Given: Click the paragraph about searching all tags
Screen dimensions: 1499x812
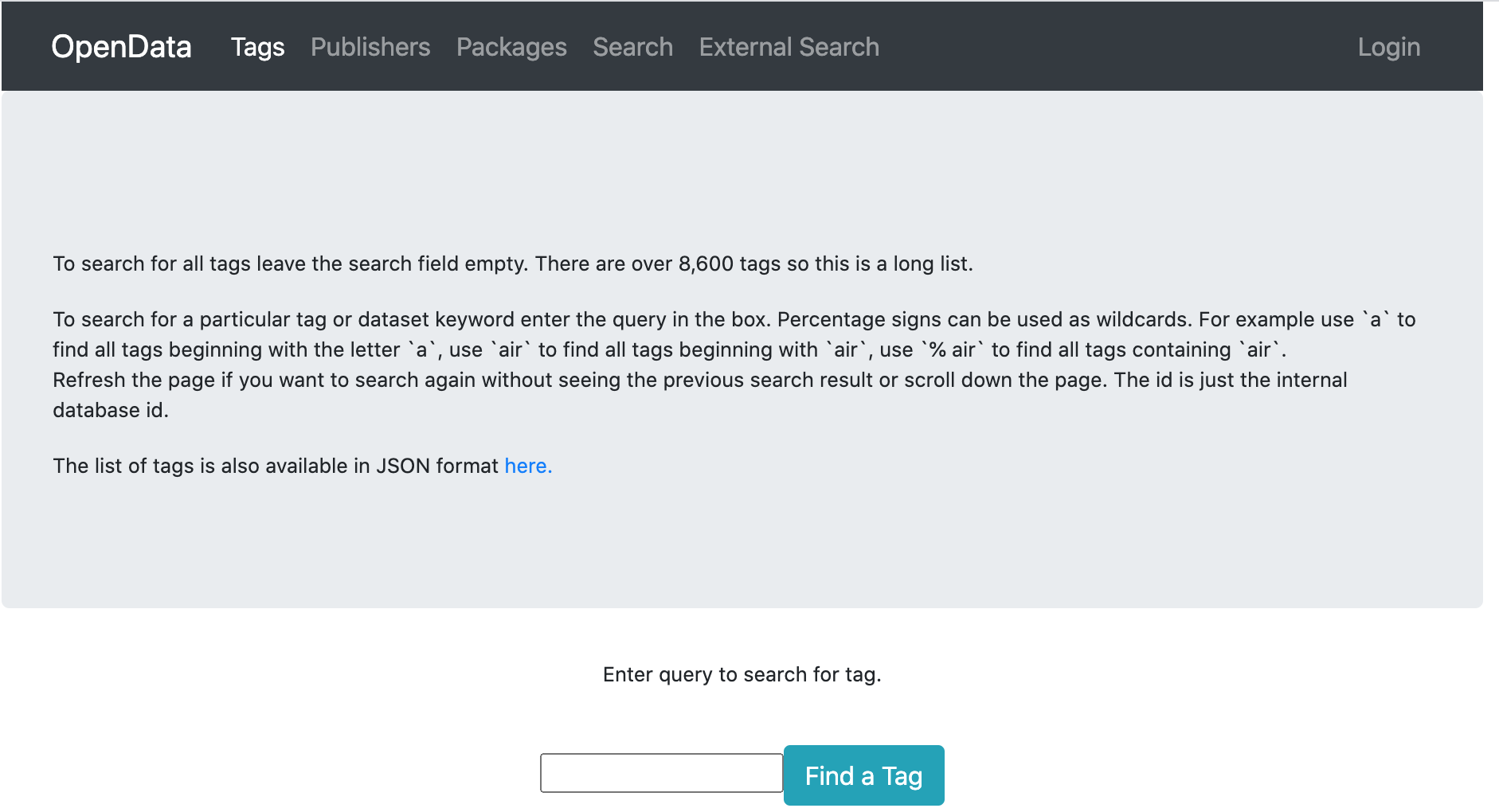Looking at the screenshot, I should pos(513,264).
